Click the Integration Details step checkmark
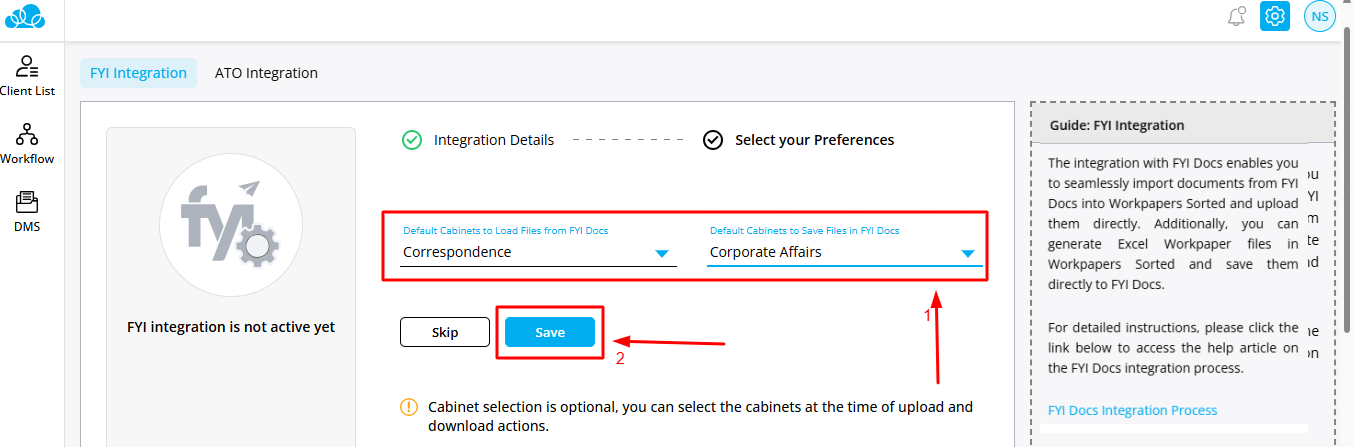This screenshot has width=1353, height=447. (x=412, y=140)
